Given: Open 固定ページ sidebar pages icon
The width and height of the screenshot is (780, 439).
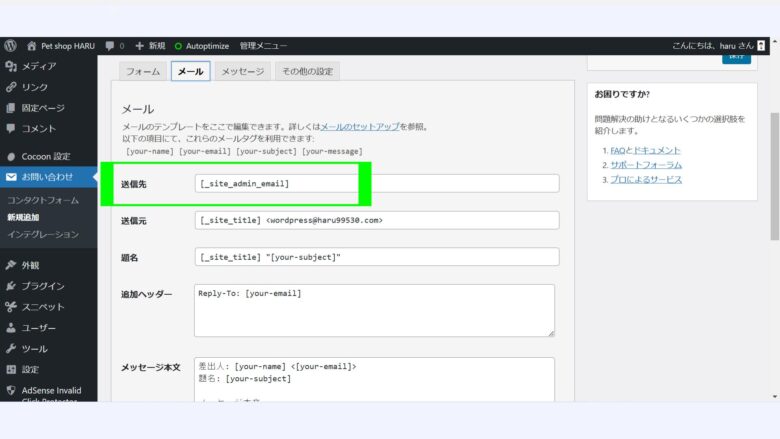Looking at the screenshot, I should pyautogui.click(x=11, y=108).
